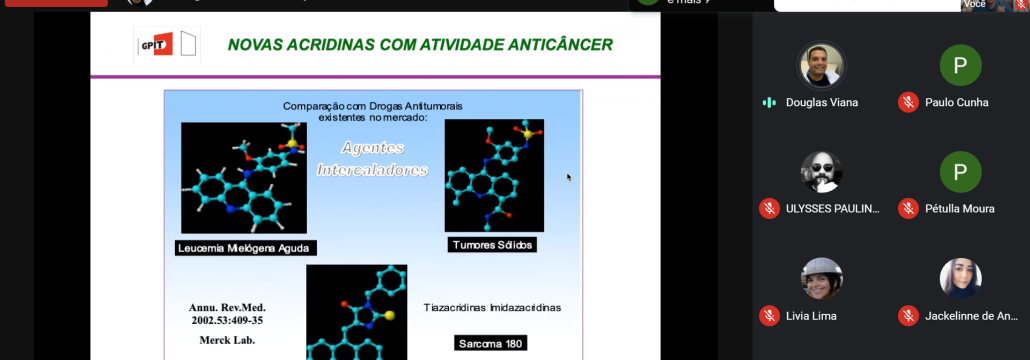Image resolution: width=1030 pixels, height=360 pixels.
Task: Click Pétulla Moura's muted microphone icon
Action: pyautogui.click(x=908, y=208)
